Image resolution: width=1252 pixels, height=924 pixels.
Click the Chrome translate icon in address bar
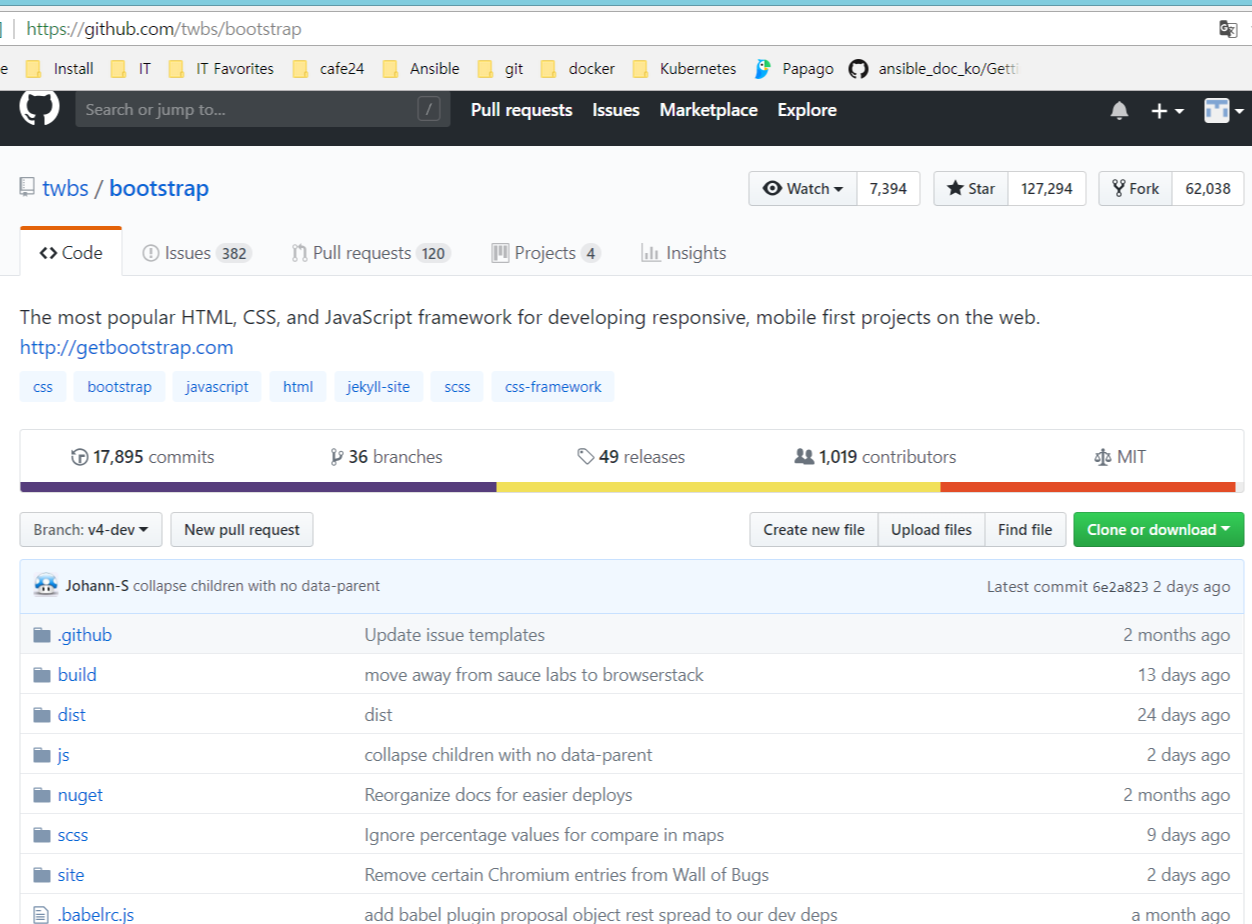(1228, 29)
